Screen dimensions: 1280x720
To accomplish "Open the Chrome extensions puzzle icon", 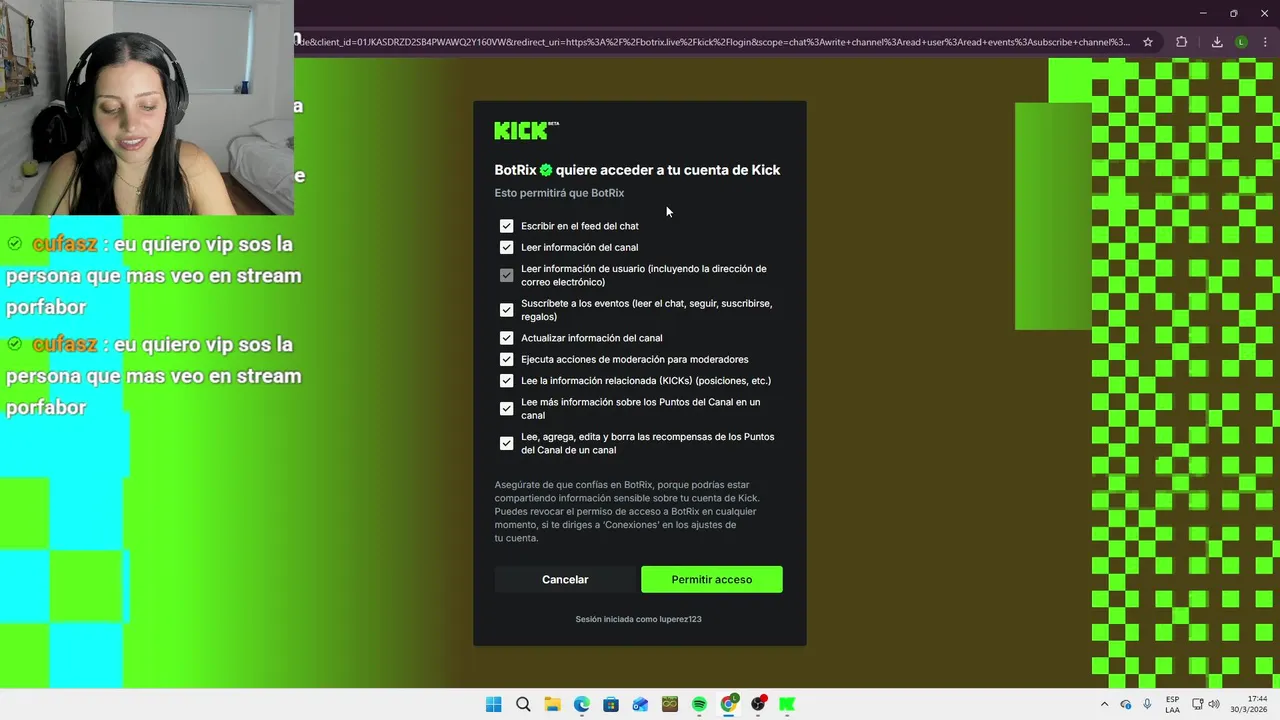I will [x=1181, y=42].
